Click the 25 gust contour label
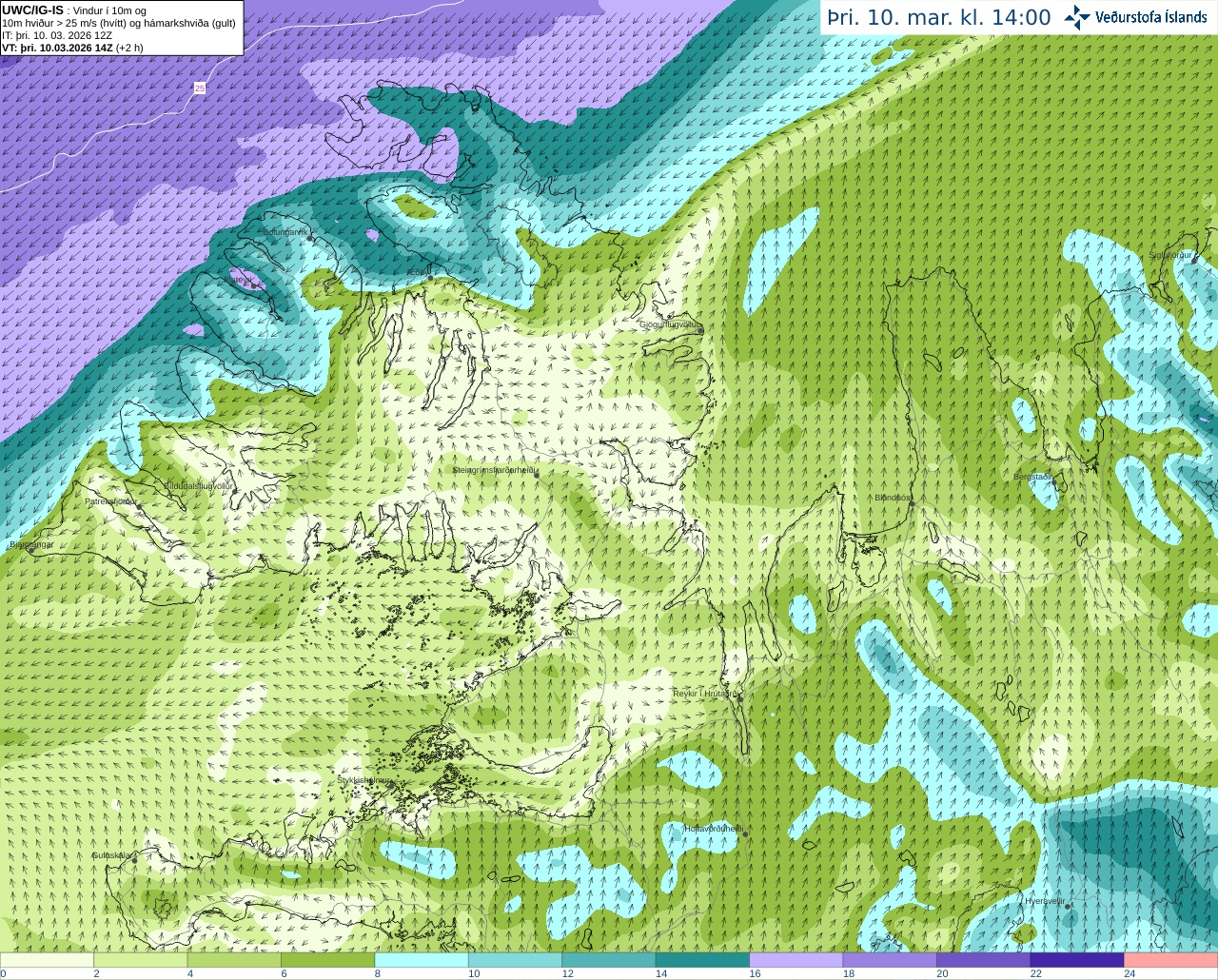1218x980 pixels. click(199, 88)
